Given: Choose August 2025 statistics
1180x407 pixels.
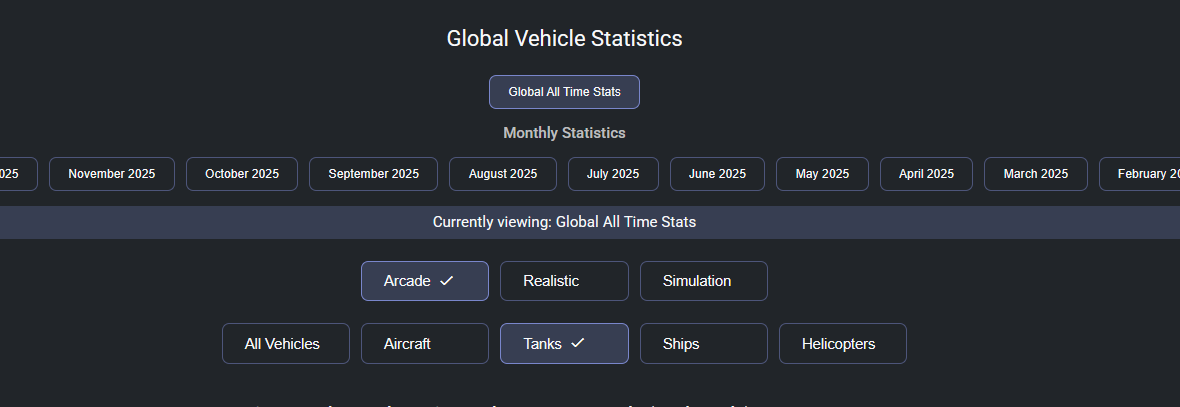Looking at the screenshot, I should [502, 174].
